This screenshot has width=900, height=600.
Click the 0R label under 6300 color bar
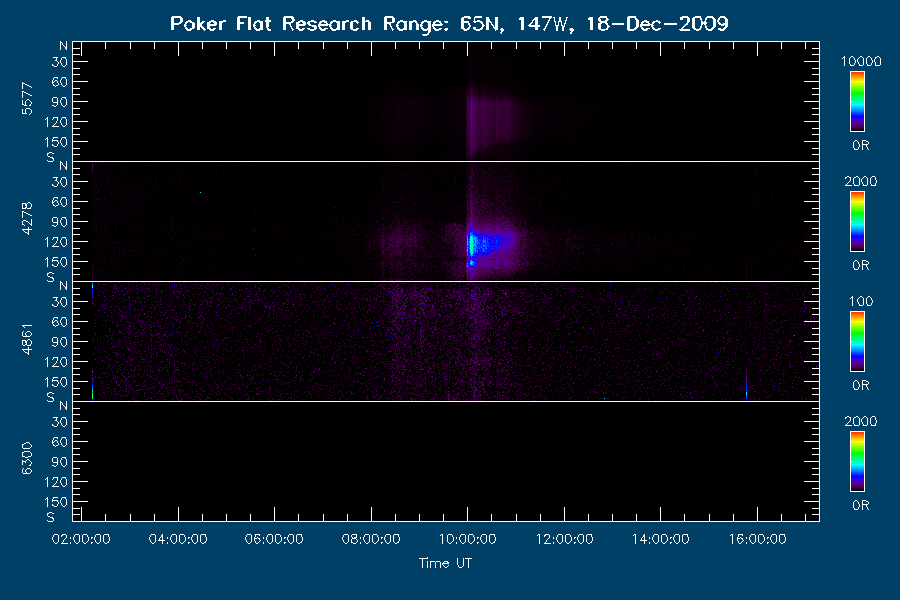click(861, 505)
